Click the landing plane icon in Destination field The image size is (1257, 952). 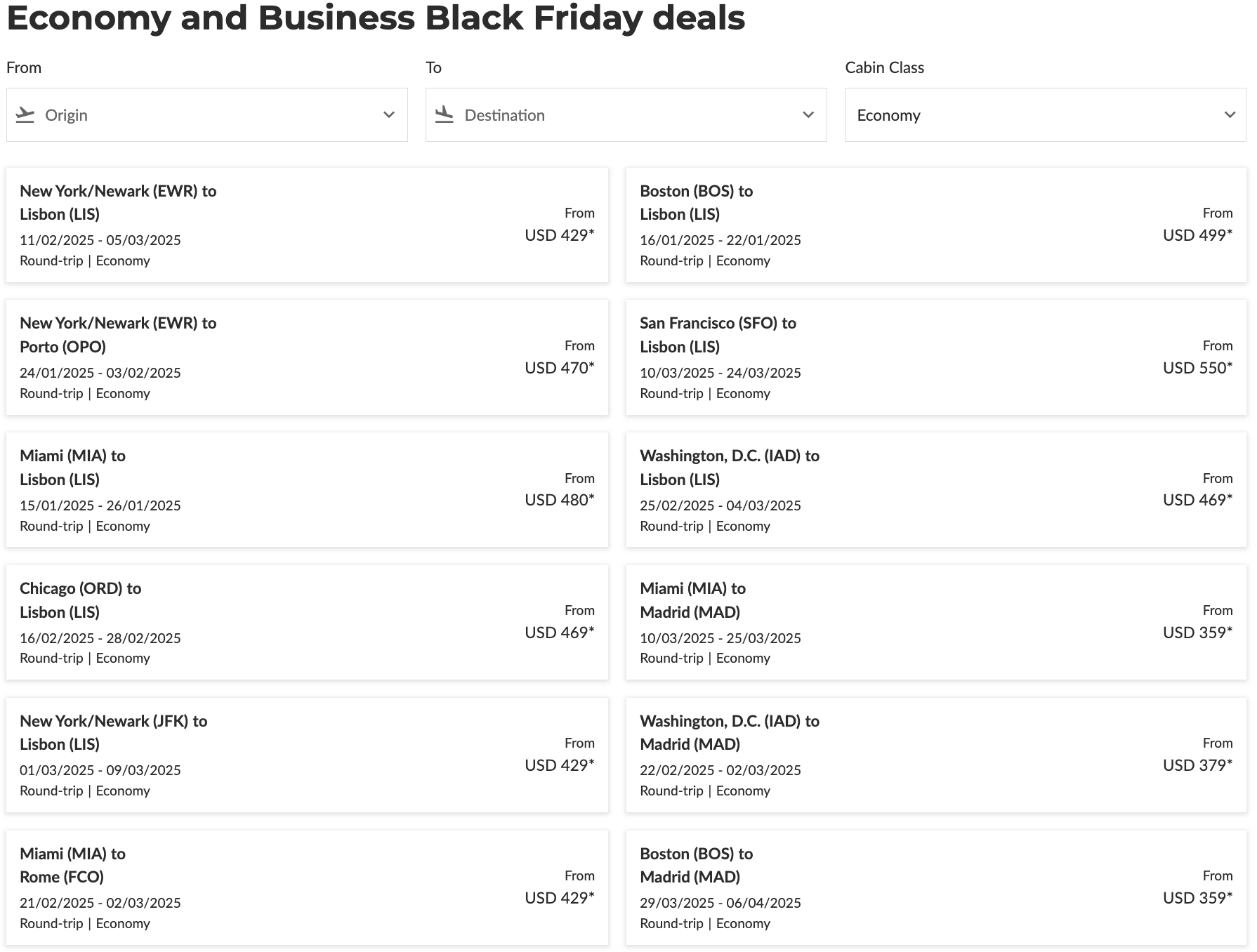pyautogui.click(x=444, y=114)
